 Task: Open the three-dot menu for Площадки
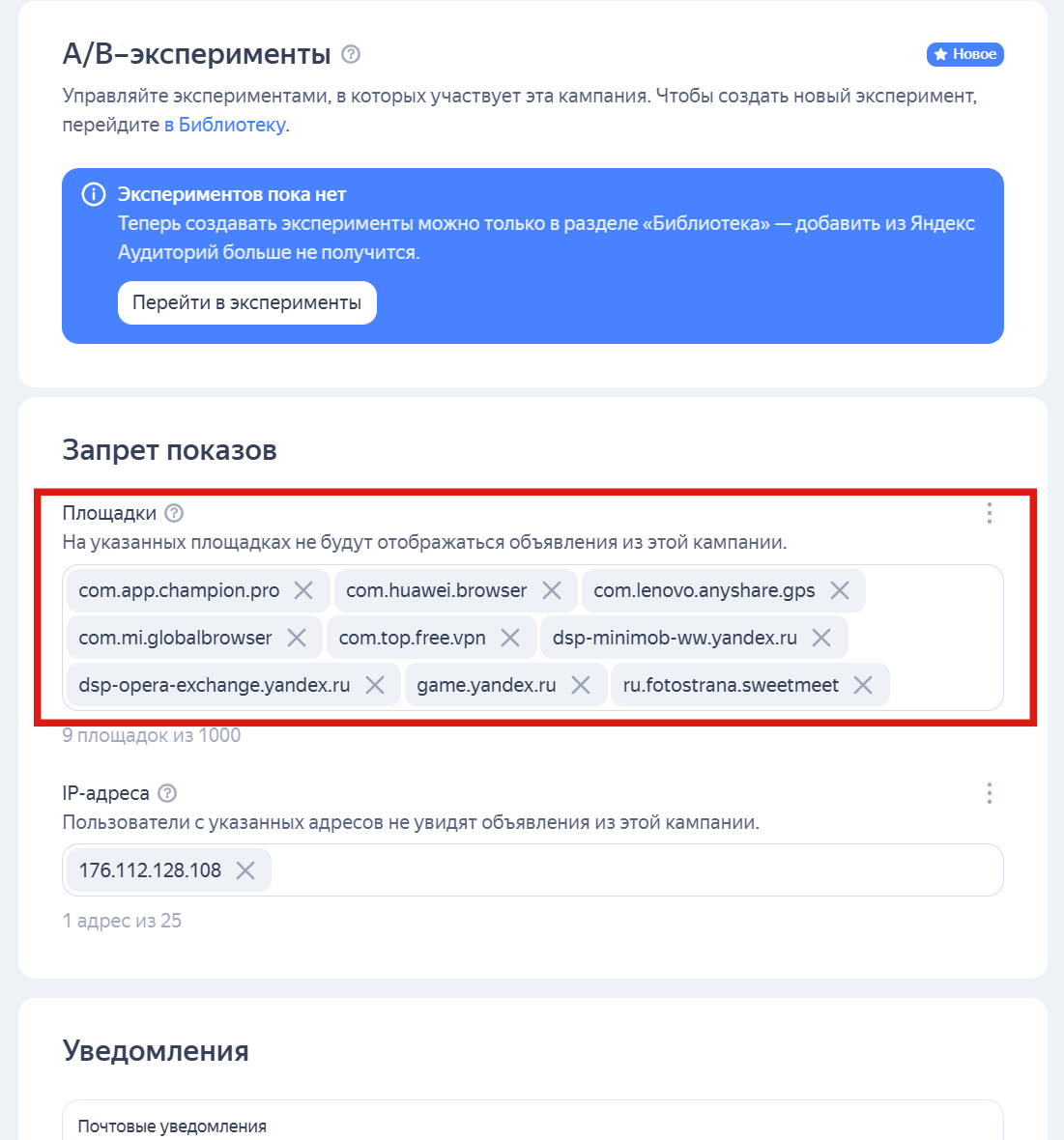click(989, 513)
